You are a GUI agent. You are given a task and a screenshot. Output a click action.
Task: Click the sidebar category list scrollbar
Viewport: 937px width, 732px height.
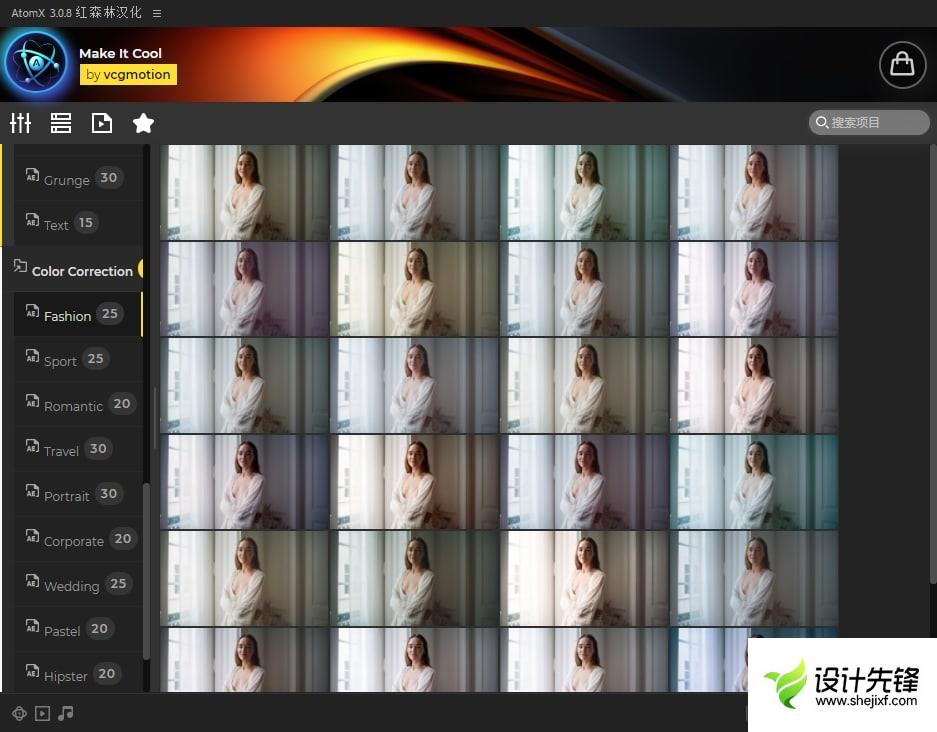[x=147, y=570]
